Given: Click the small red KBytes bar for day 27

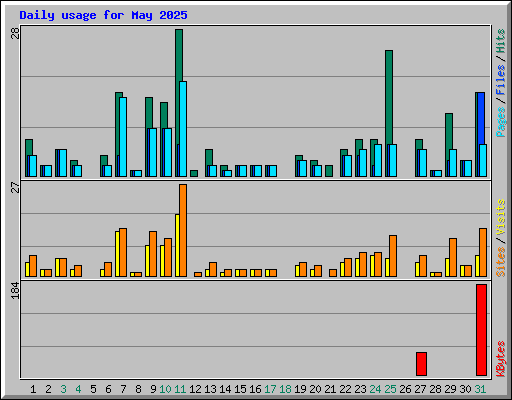Looking at the screenshot, I should pos(421,364).
